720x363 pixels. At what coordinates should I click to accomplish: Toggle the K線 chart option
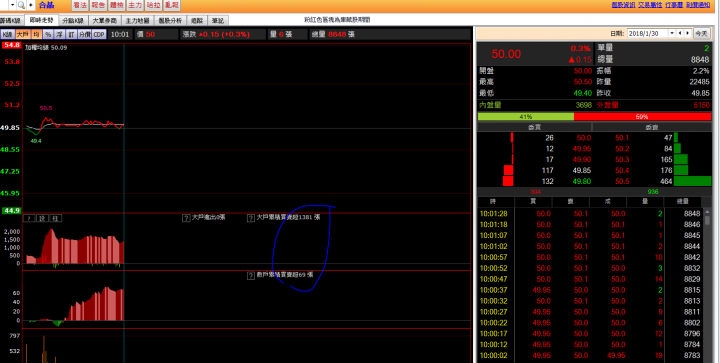(7, 34)
